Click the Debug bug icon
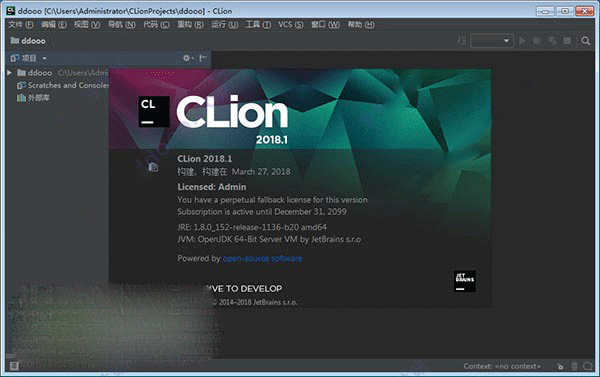Viewport: 600px width, 377px height. 537,41
